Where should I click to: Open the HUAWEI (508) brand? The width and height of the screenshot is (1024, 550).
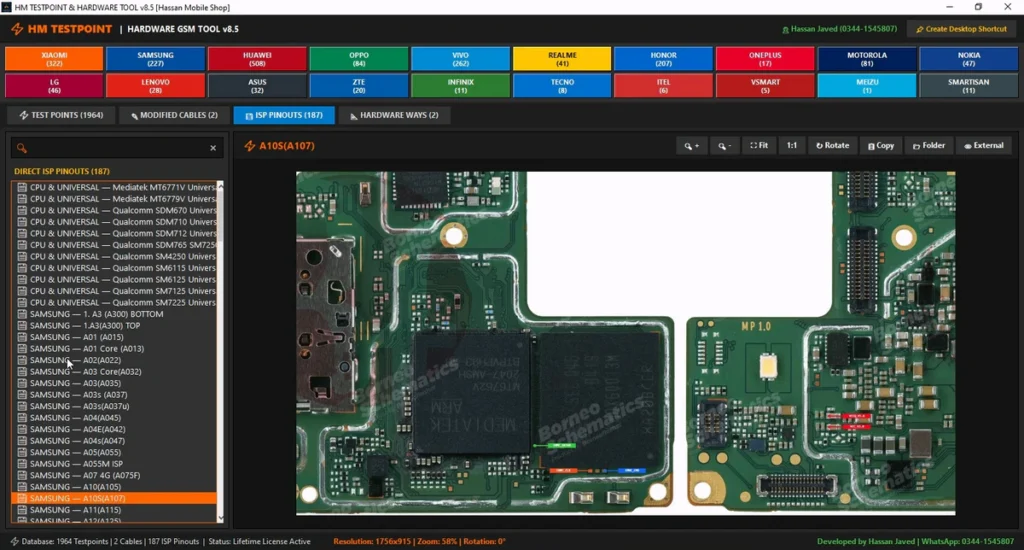(257, 59)
